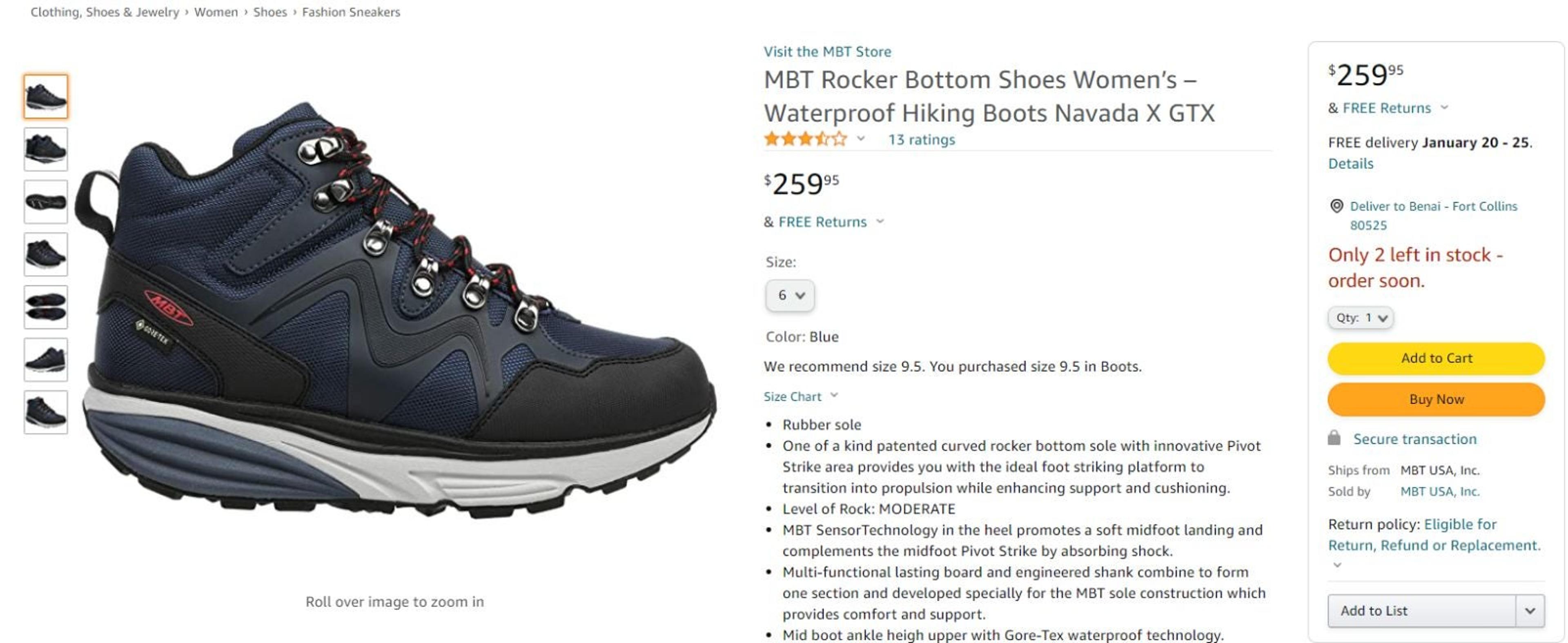
Task: Visit the MBT Store link
Action: point(827,52)
